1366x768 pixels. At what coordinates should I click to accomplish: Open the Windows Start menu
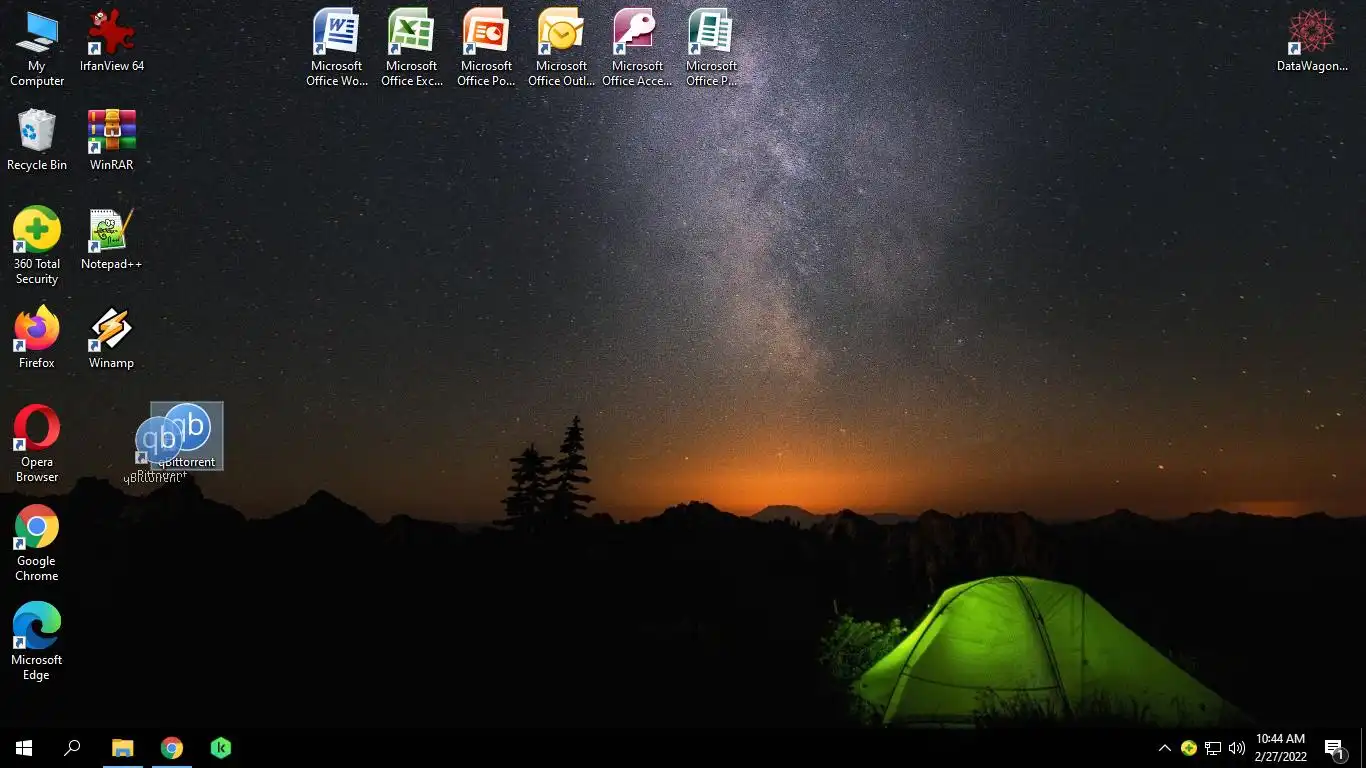(x=24, y=748)
